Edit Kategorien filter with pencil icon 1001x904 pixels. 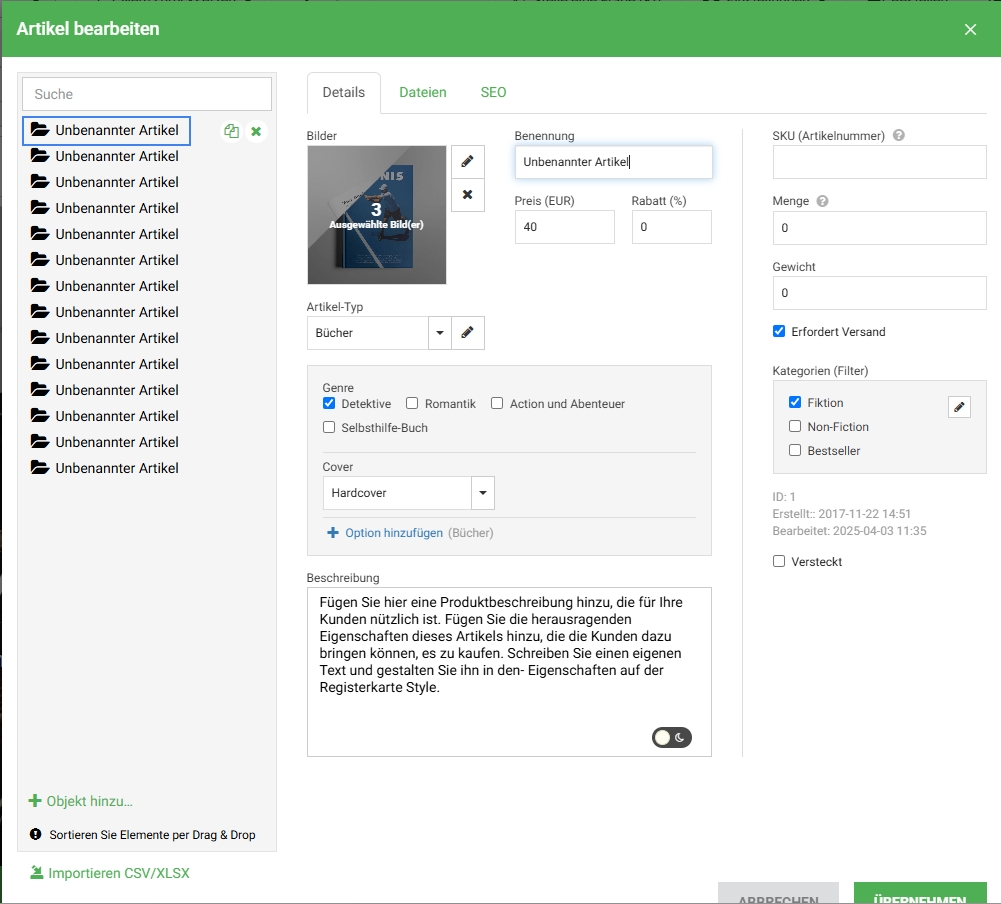coord(959,406)
